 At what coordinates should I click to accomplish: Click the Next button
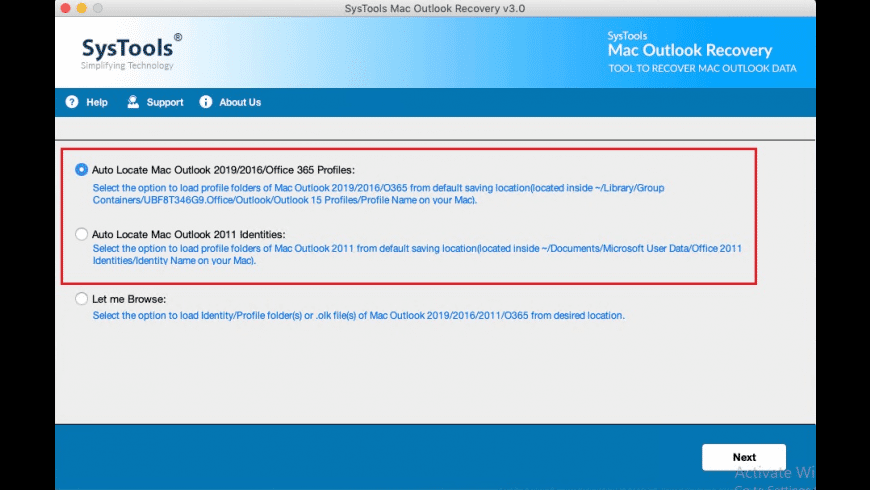[x=744, y=457]
